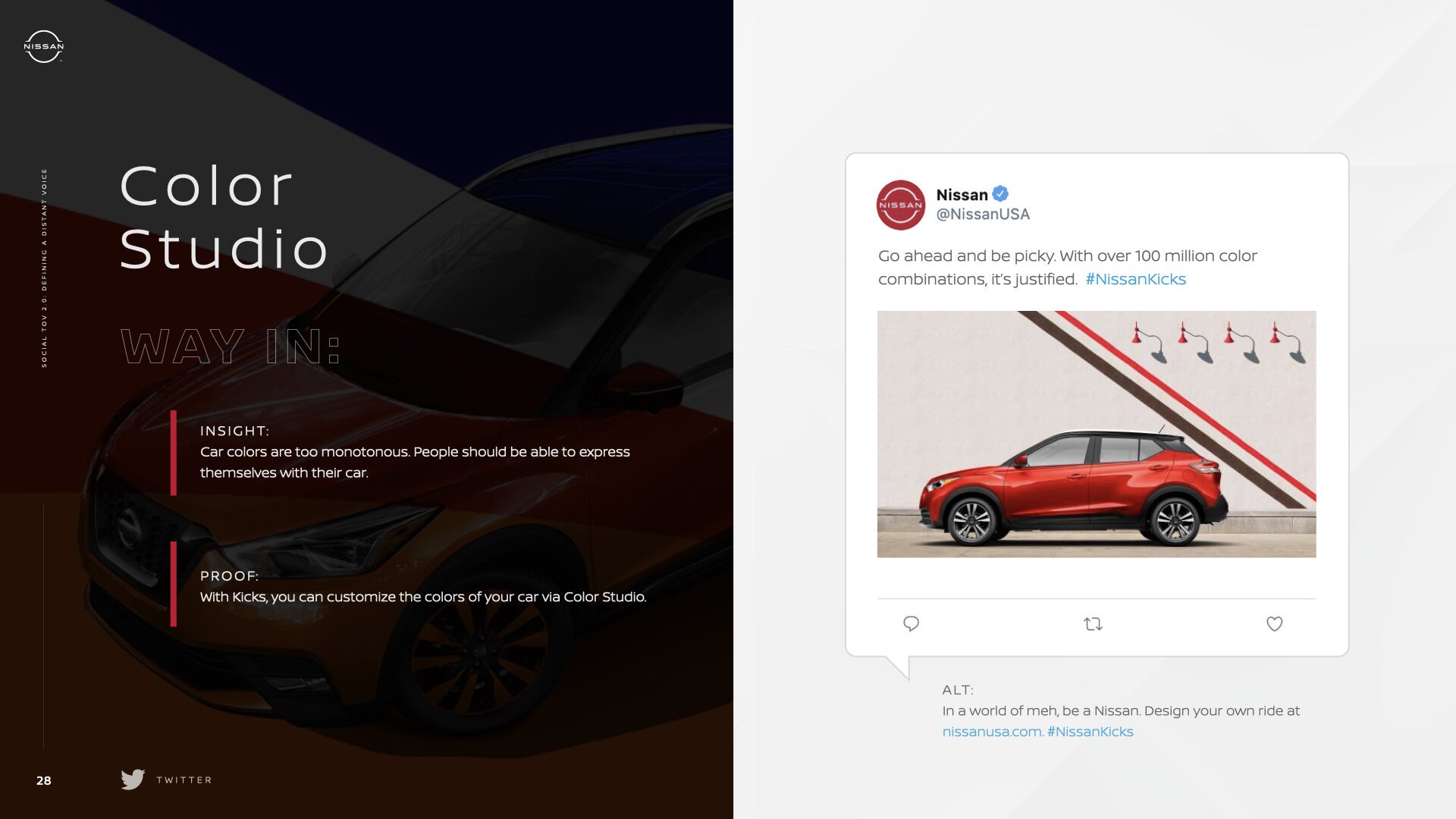Click the Twitter bird icon in footer
The image size is (1456, 819).
pyautogui.click(x=133, y=780)
